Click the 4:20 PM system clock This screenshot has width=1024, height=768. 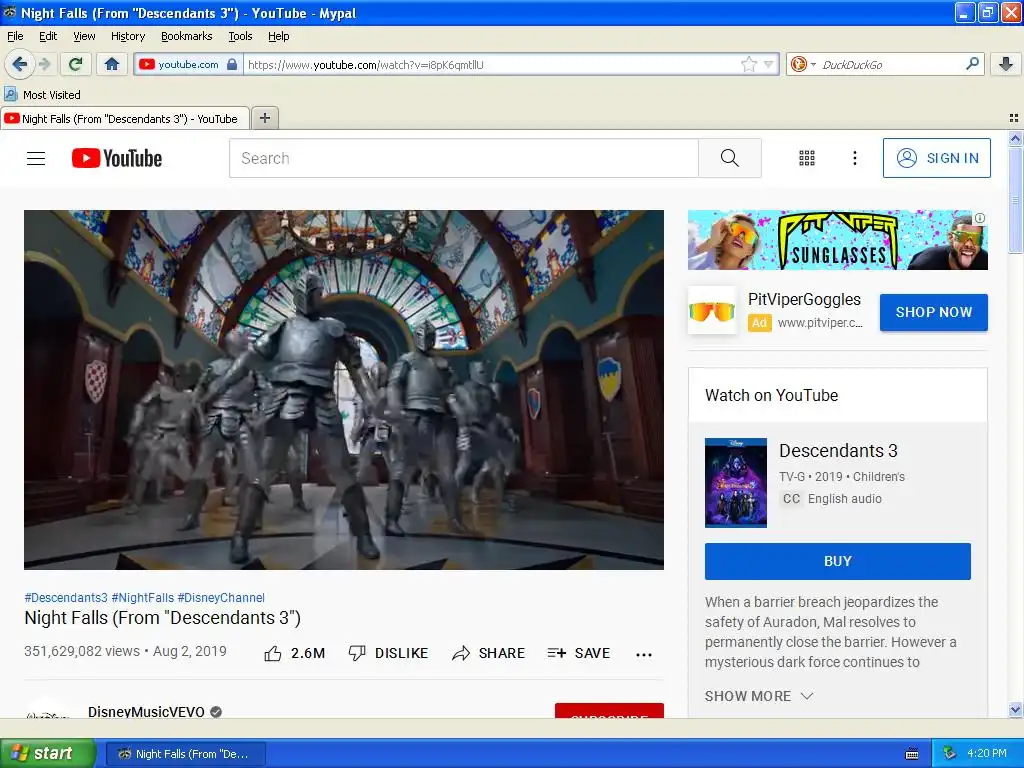[987, 753]
